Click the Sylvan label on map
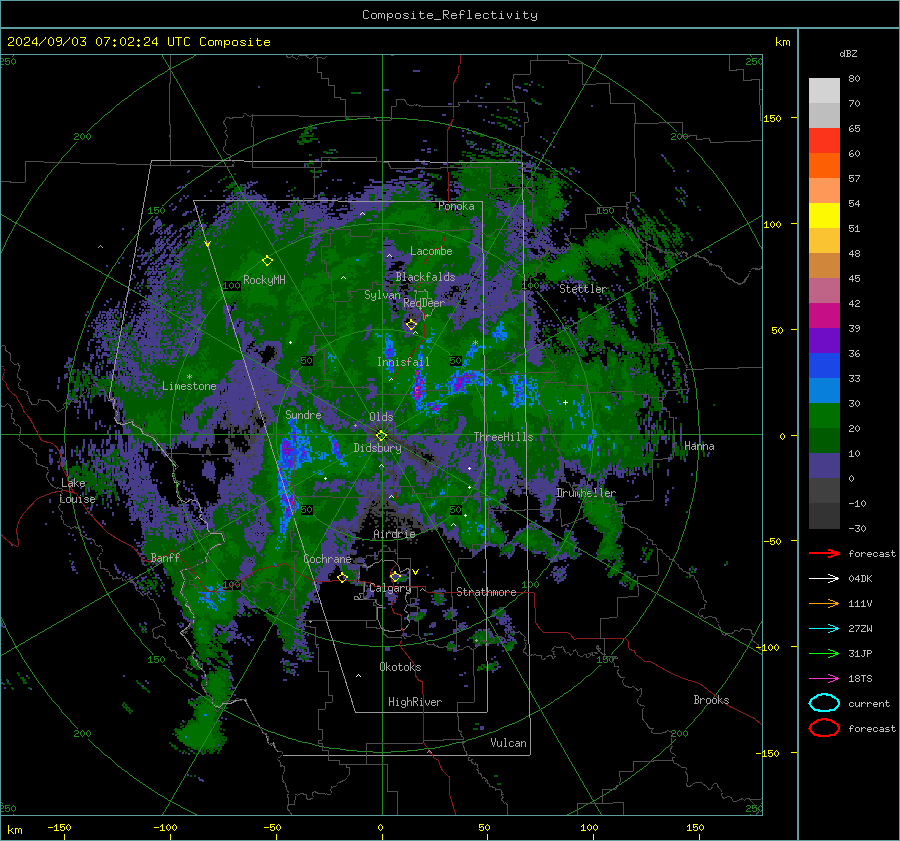Screen dimensions: 900x841 click(x=382, y=294)
